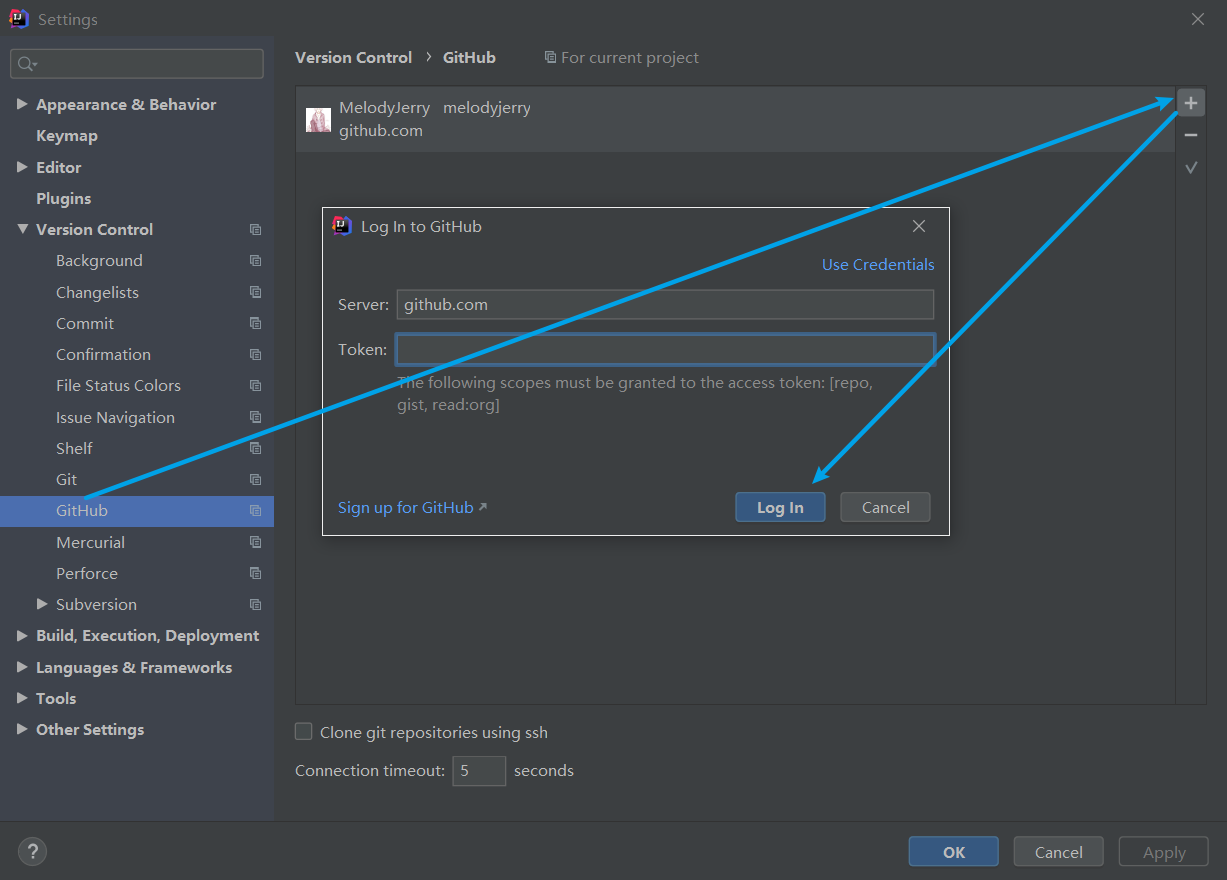The width and height of the screenshot is (1227, 880).
Task: Click the IntelliJ logo in the login dialog
Action: pyautogui.click(x=342, y=226)
